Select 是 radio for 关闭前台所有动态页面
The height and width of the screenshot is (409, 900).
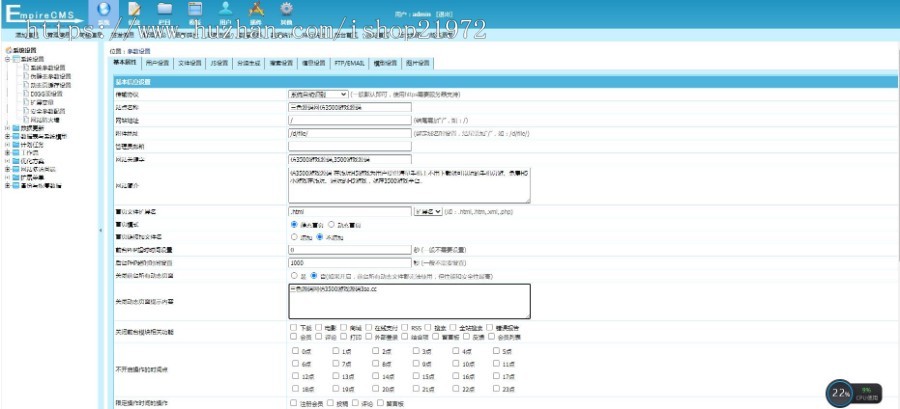(x=294, y=275)
